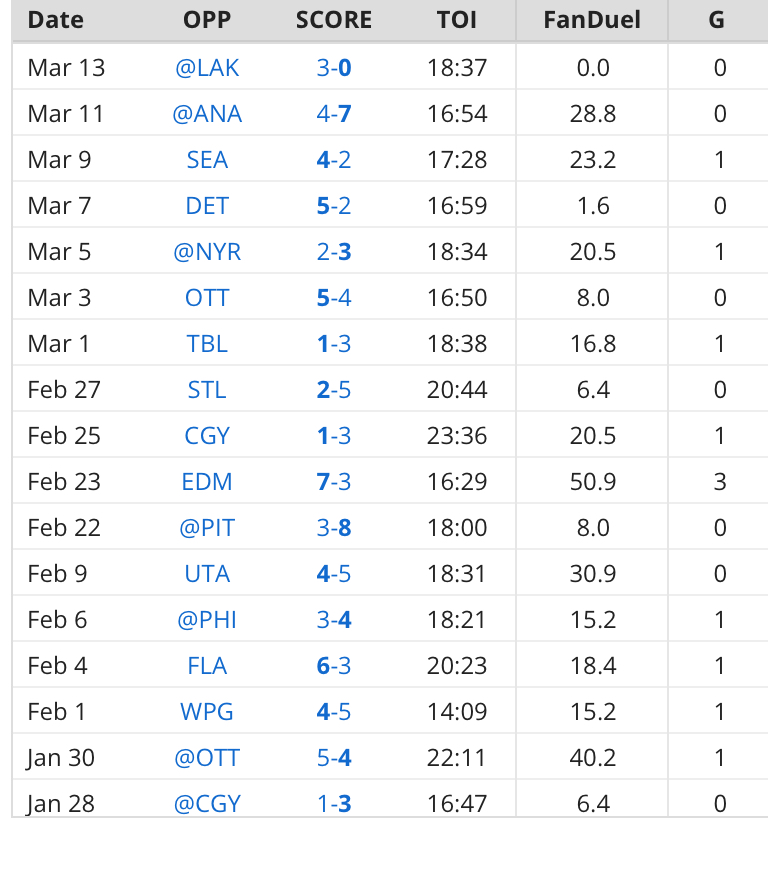The height and width of the screenshot is (877, 768).
Task: Open the EDM opponent link
Action: tap(207, 482)
